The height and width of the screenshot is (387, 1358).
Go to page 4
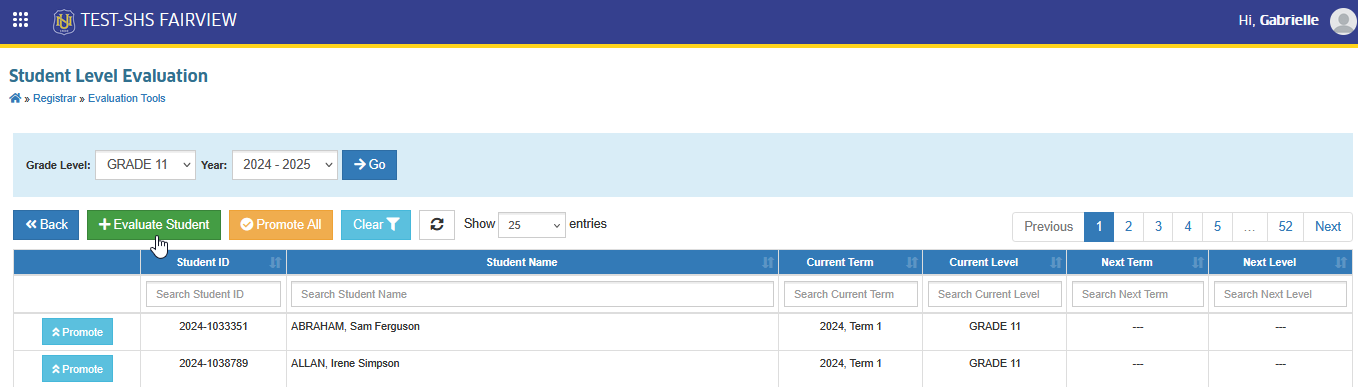[1187, 227]
